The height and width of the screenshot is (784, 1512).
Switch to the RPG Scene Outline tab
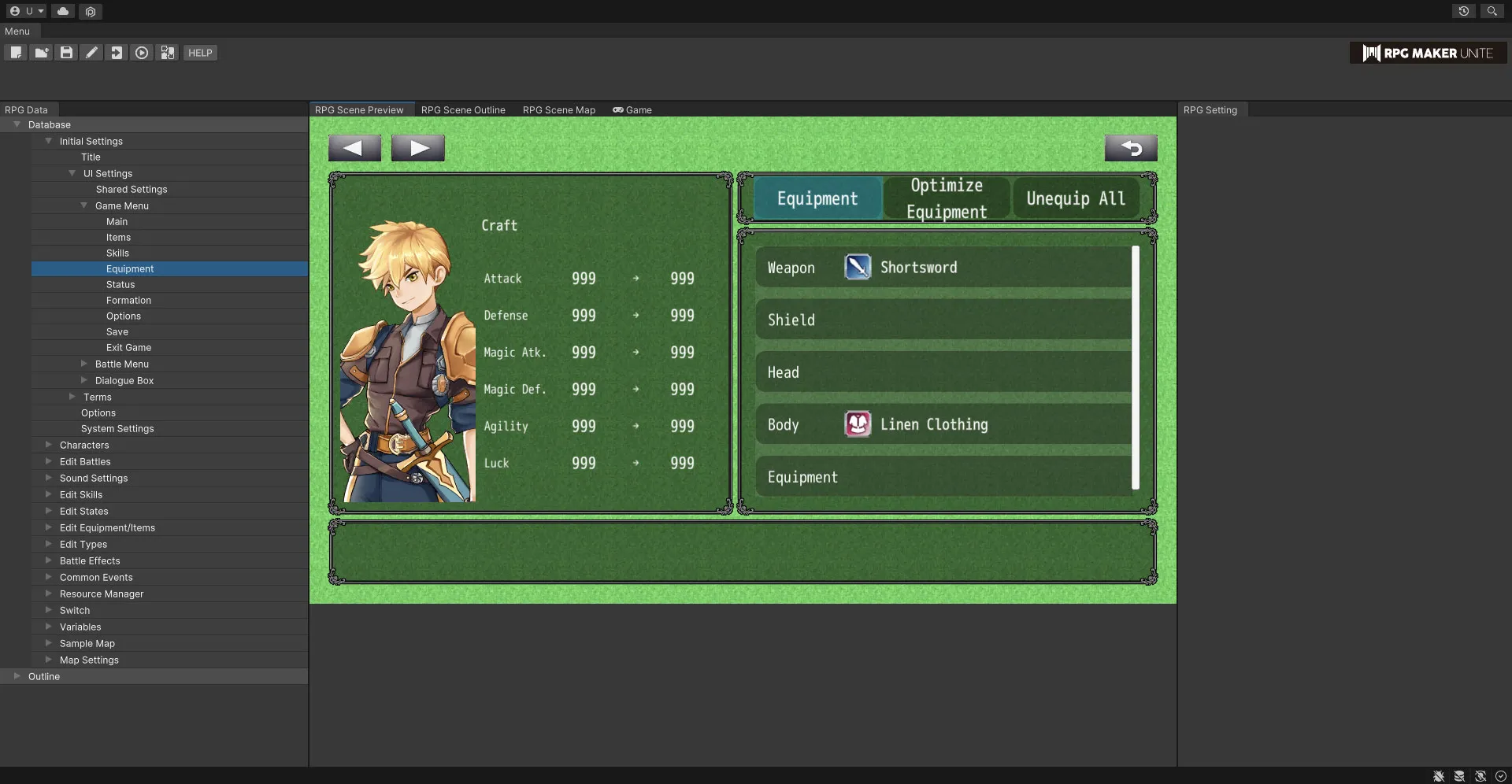pyautogui.click(x=463, y=110)
